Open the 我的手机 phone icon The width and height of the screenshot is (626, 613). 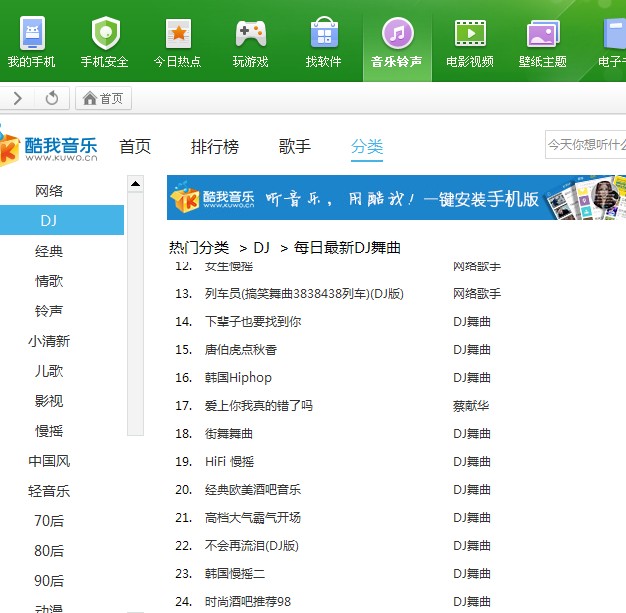(x=32, y=34)
